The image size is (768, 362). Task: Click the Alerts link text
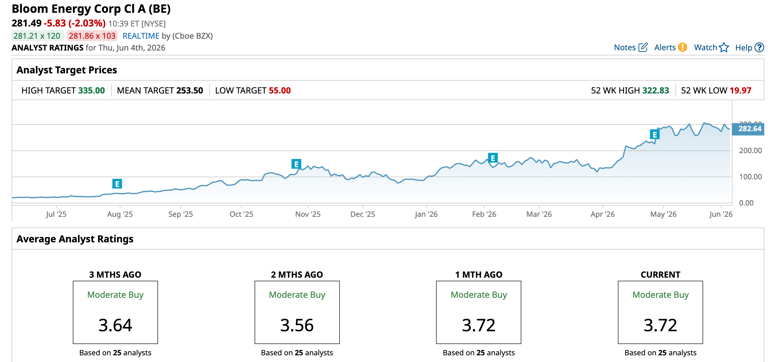coord(665,48)
